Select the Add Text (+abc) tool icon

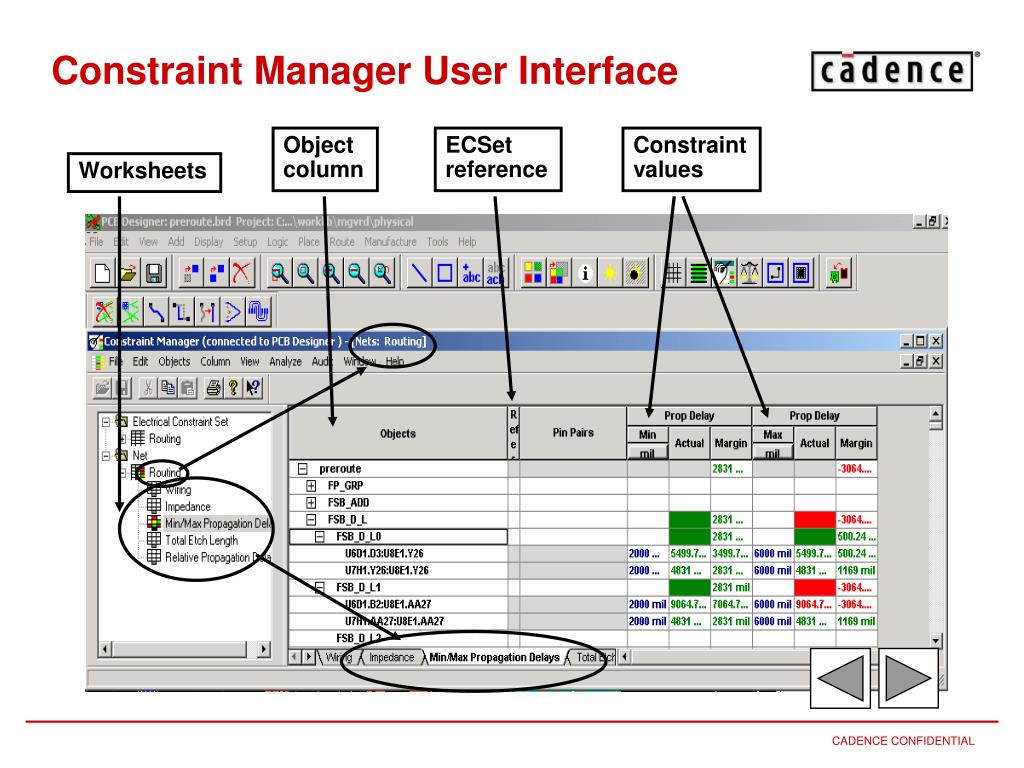click(x=471, y=272)
